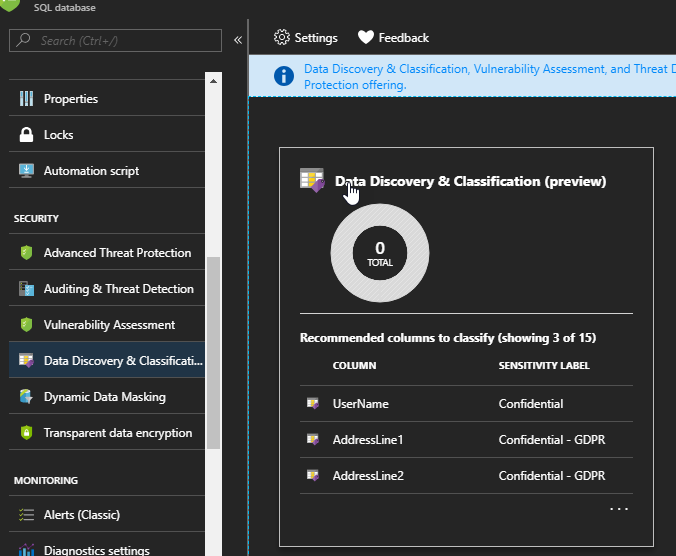
Task: Open Diagnostics settings in the Monitoring section
Action: tap(98, 549)
